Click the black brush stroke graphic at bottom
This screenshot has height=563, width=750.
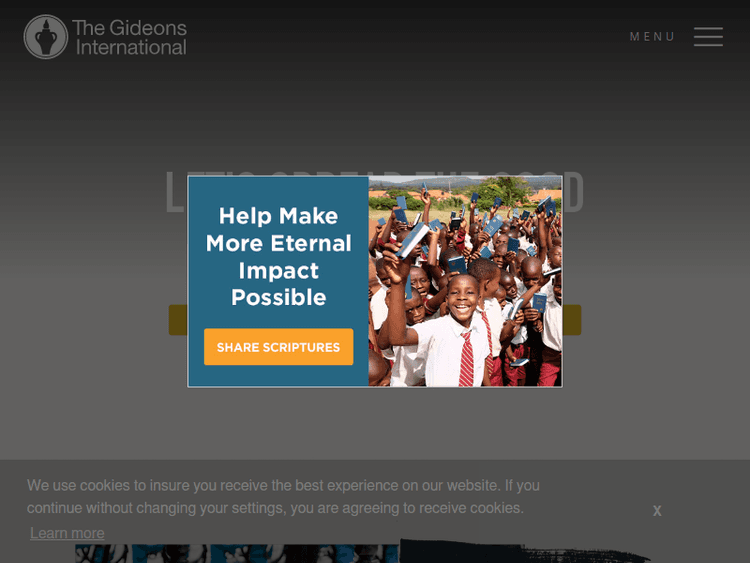[524, 551]
